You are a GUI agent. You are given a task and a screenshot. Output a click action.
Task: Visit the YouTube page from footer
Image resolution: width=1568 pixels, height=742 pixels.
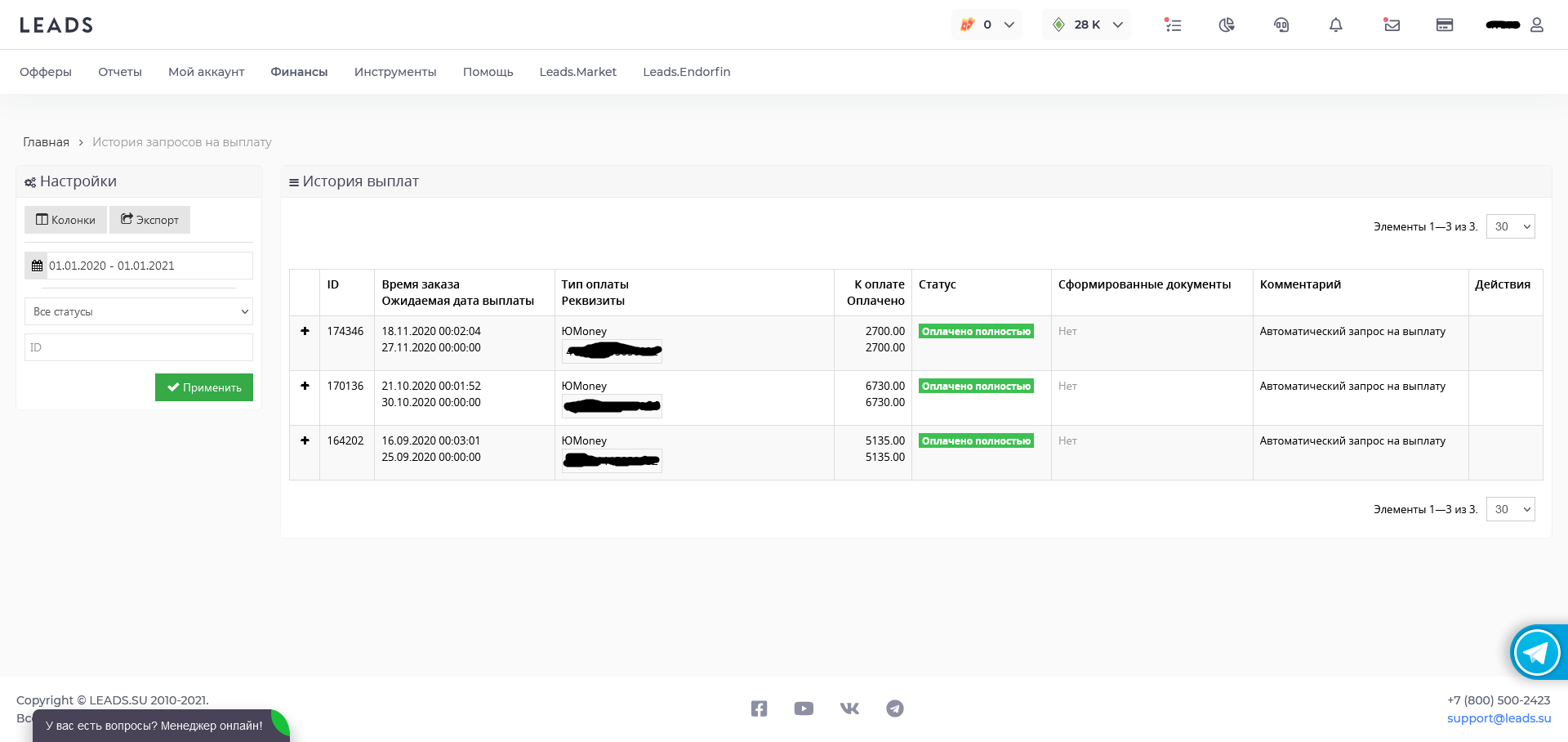tap(804, 708)
